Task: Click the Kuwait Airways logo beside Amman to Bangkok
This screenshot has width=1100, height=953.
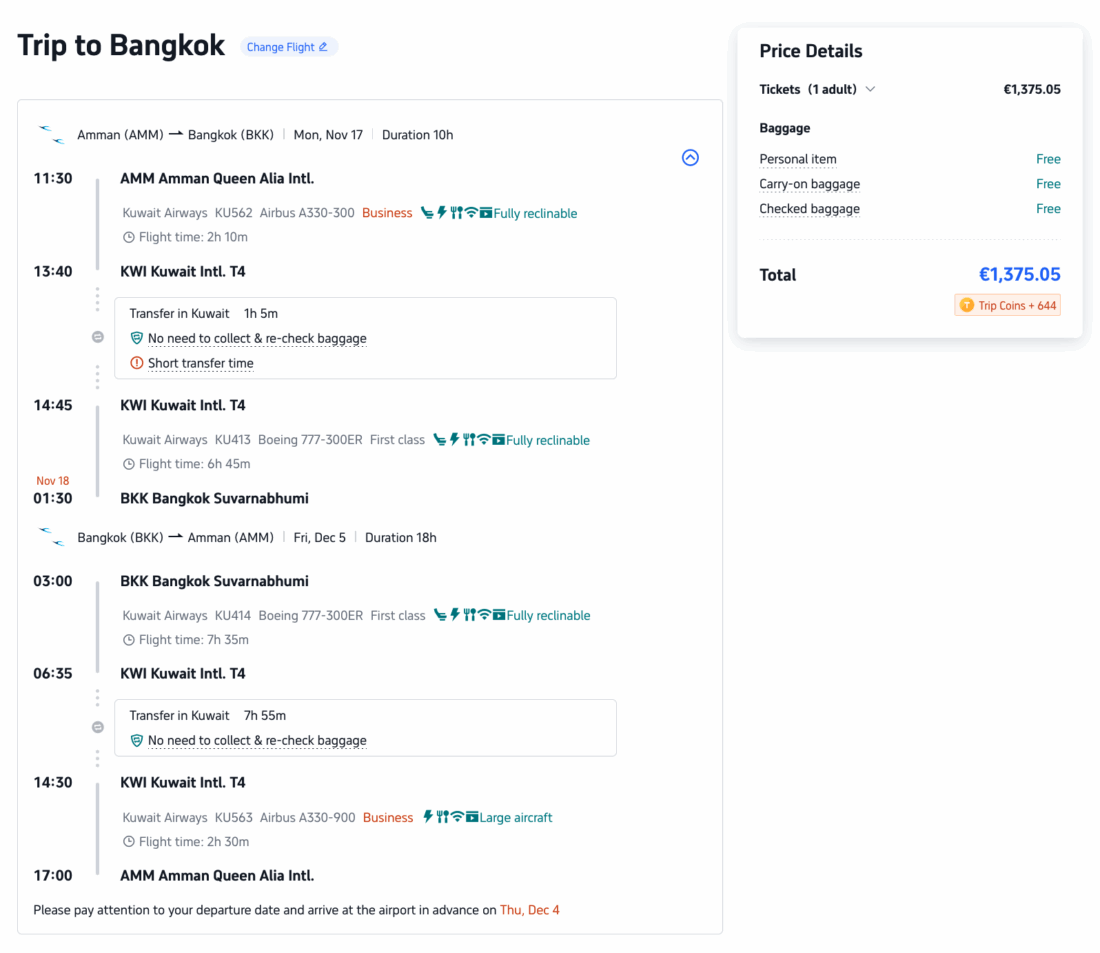Action: (51, 135)
